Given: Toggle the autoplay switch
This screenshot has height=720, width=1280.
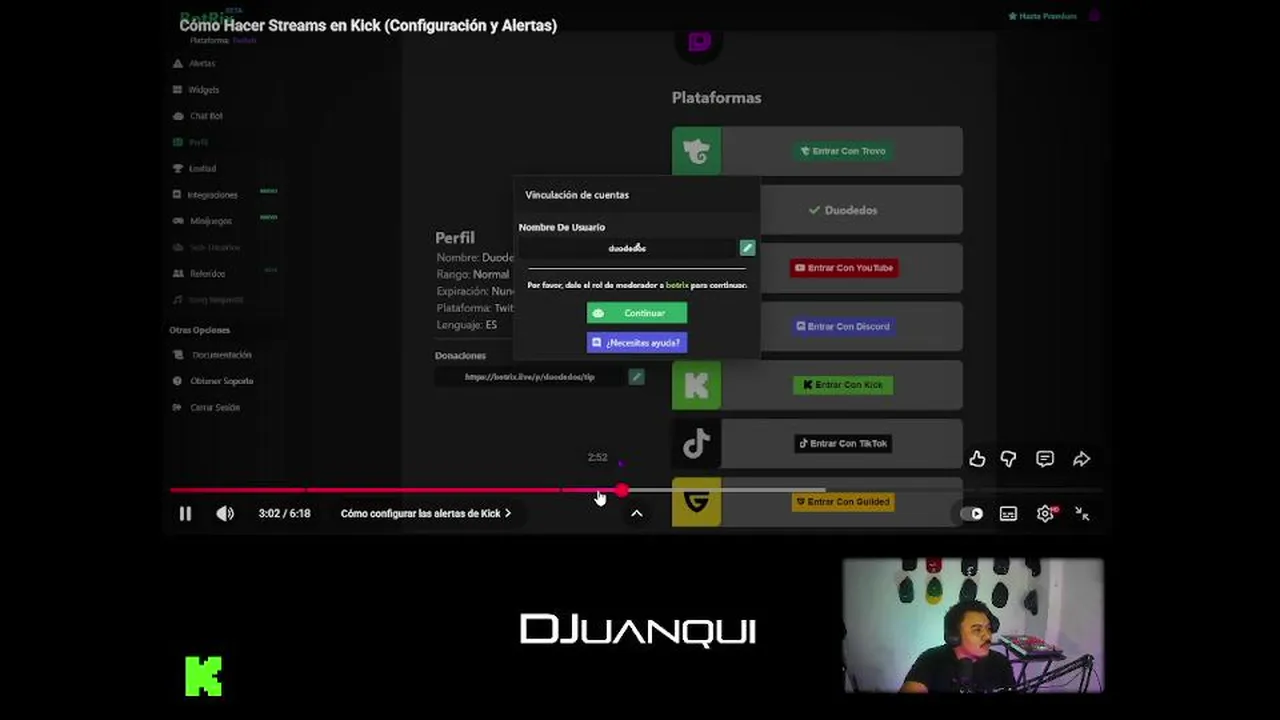Looking at the screenshot, I should [972, 513].
